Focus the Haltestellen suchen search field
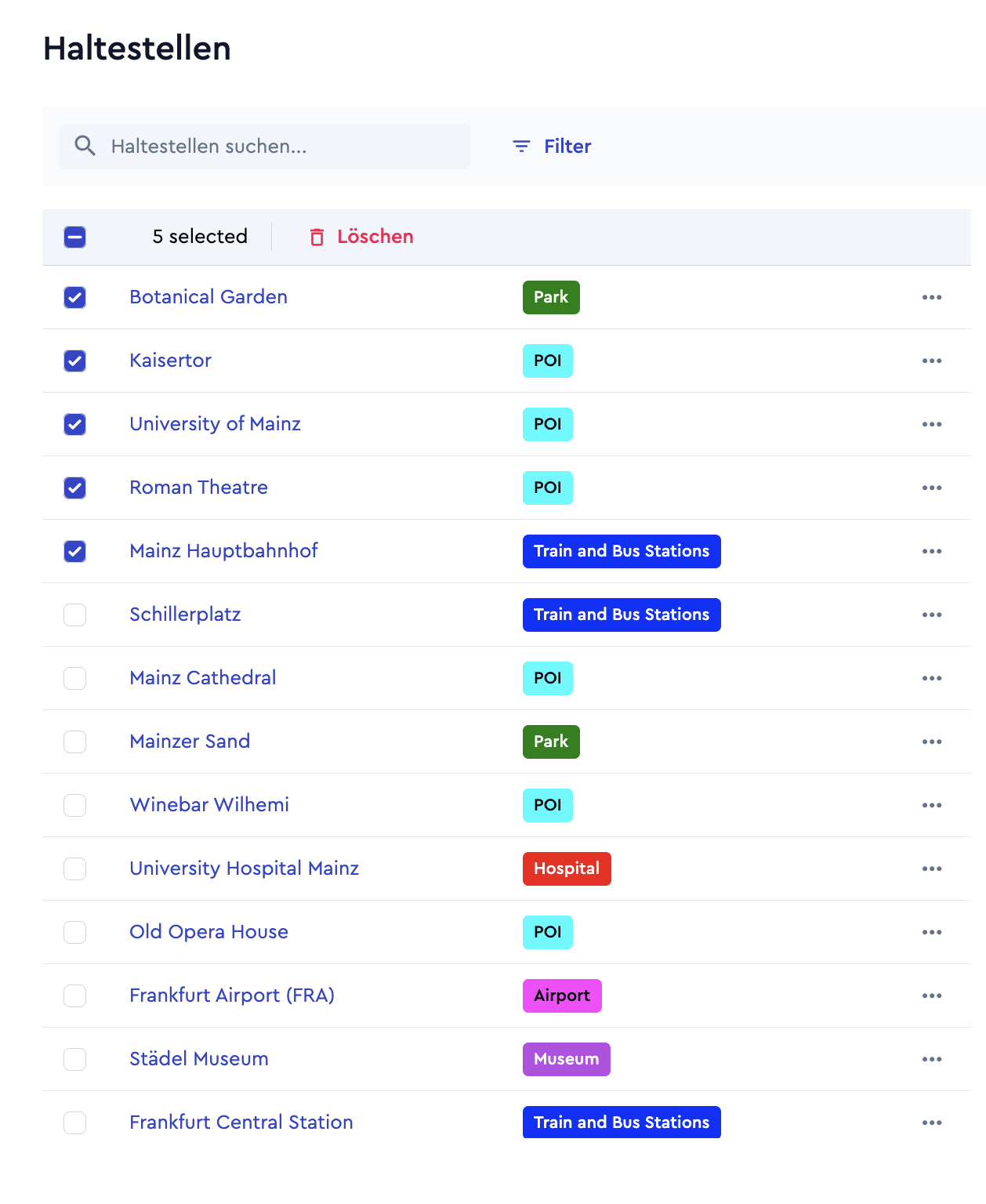Image resolution: width=986 pixels, height=1204 pixels. (265, 147)
